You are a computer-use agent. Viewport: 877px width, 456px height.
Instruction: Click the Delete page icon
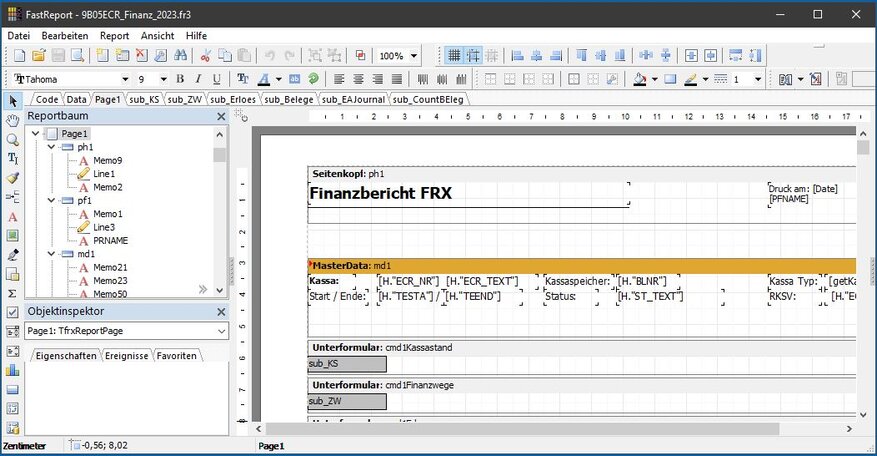coord(141,56)
